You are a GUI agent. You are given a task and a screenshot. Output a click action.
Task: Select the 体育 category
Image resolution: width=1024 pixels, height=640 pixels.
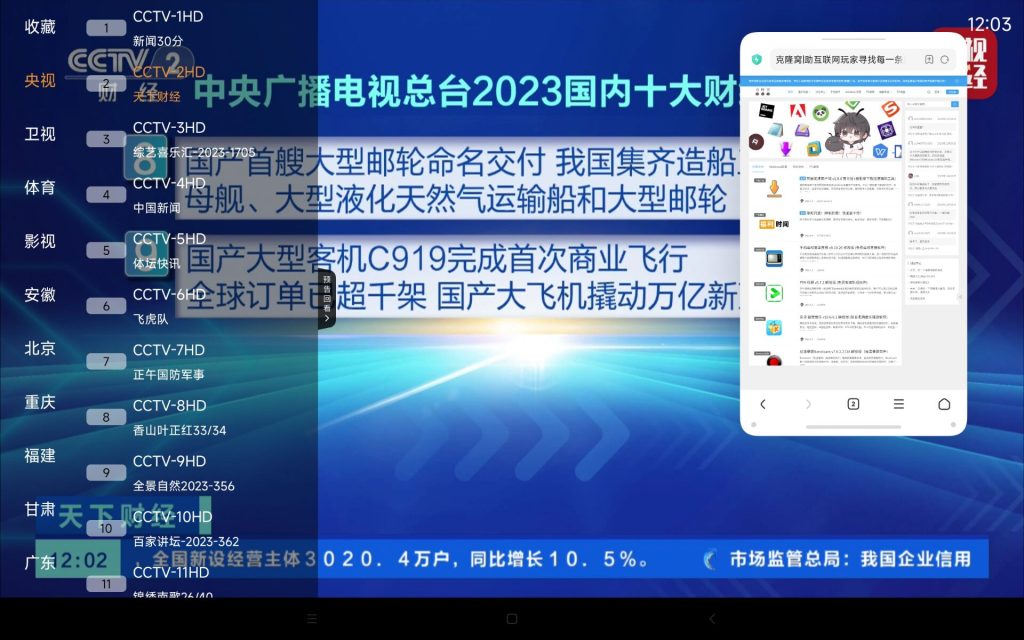point(40,187)
